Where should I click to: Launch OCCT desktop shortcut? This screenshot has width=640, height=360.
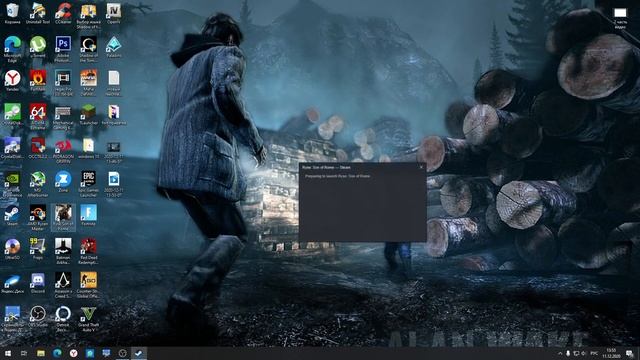[x=38, y=148]
